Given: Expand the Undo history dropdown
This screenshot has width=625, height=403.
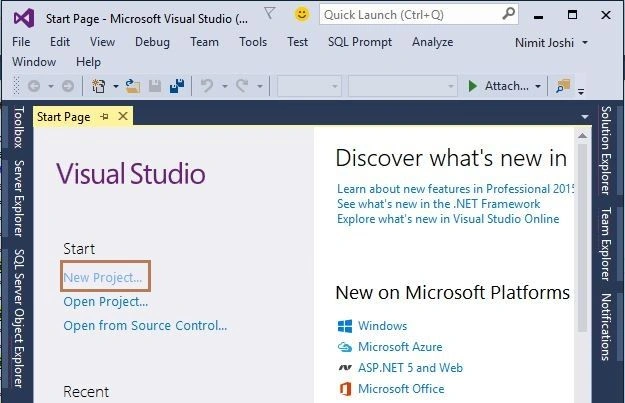Looking at the screenshot, I should [x=225, y=86].
